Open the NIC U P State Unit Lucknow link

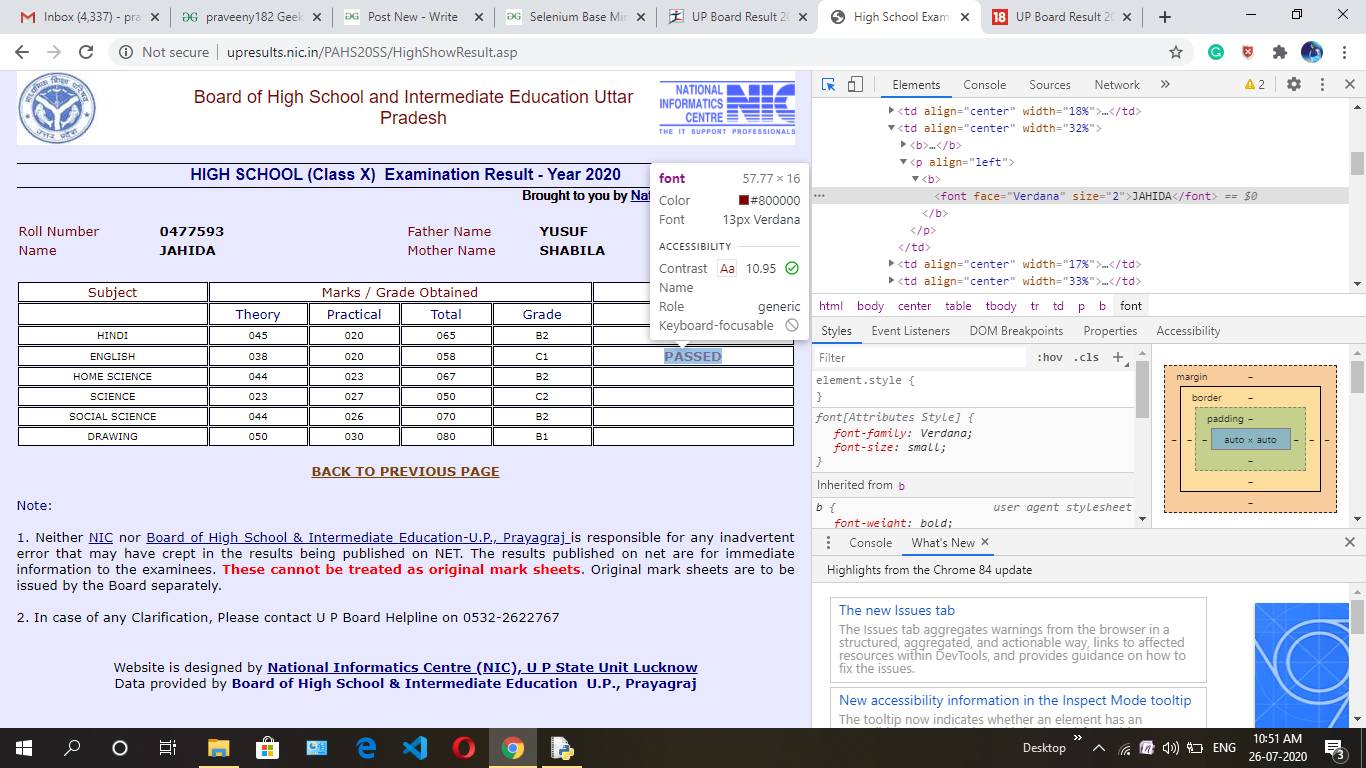pos(482,667)
